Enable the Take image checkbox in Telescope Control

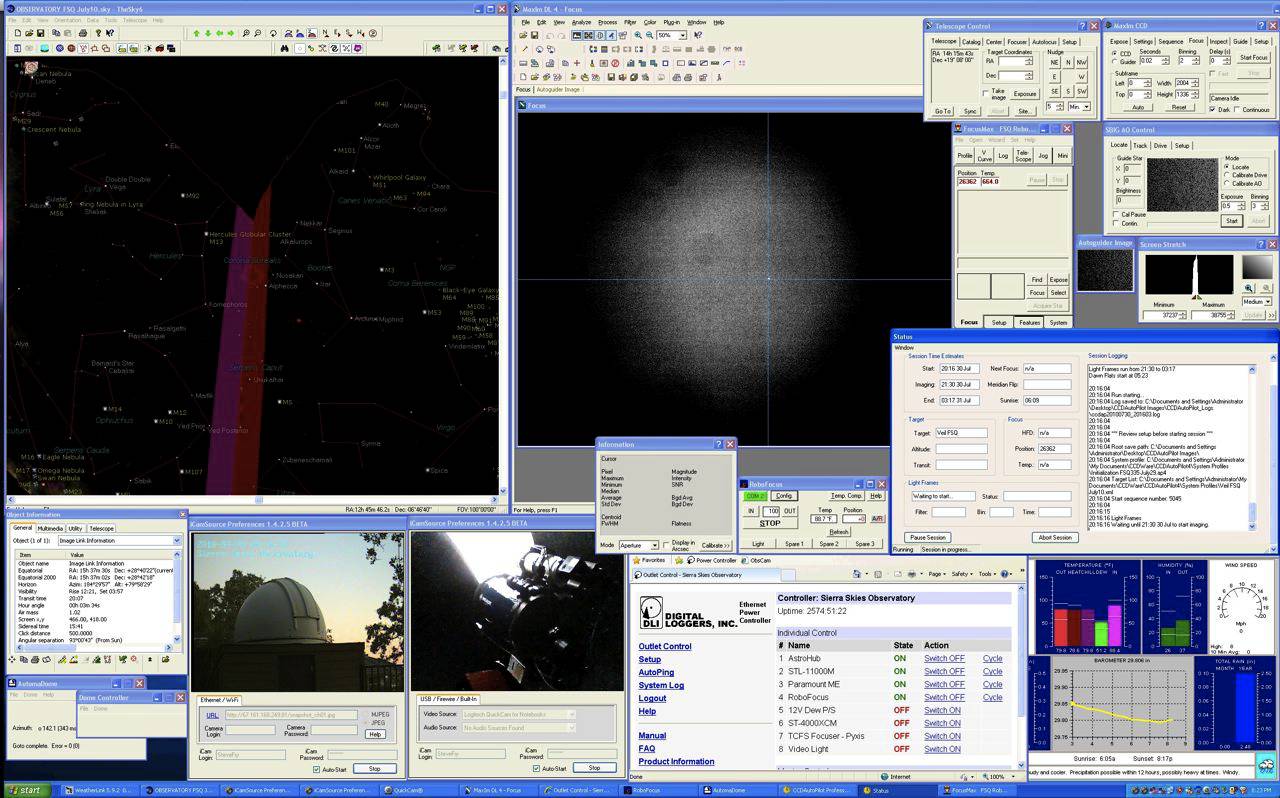[985, 94]
